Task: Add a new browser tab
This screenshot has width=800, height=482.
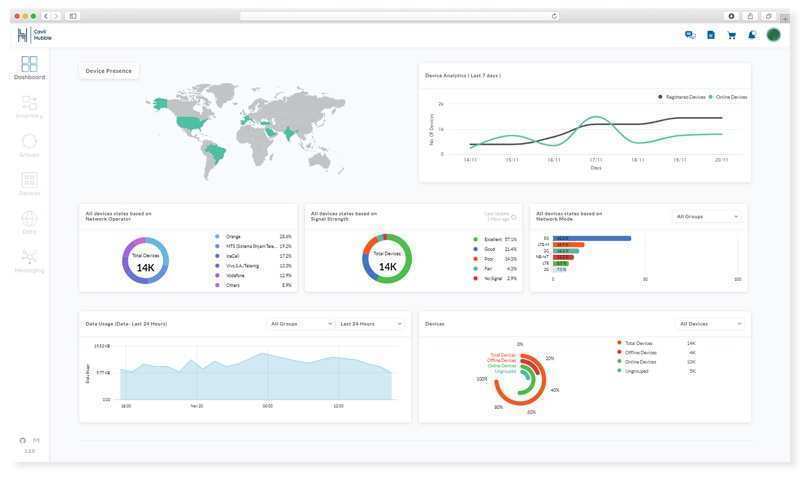Action: [786, 17]
